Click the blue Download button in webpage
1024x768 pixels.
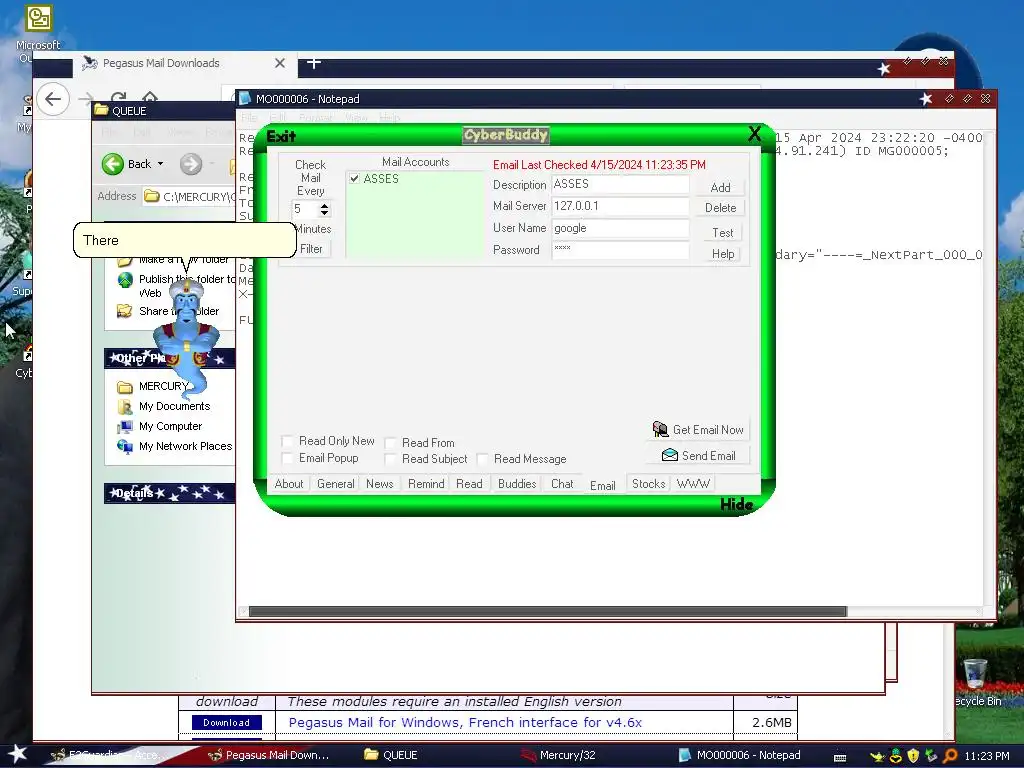click(226, 722)
